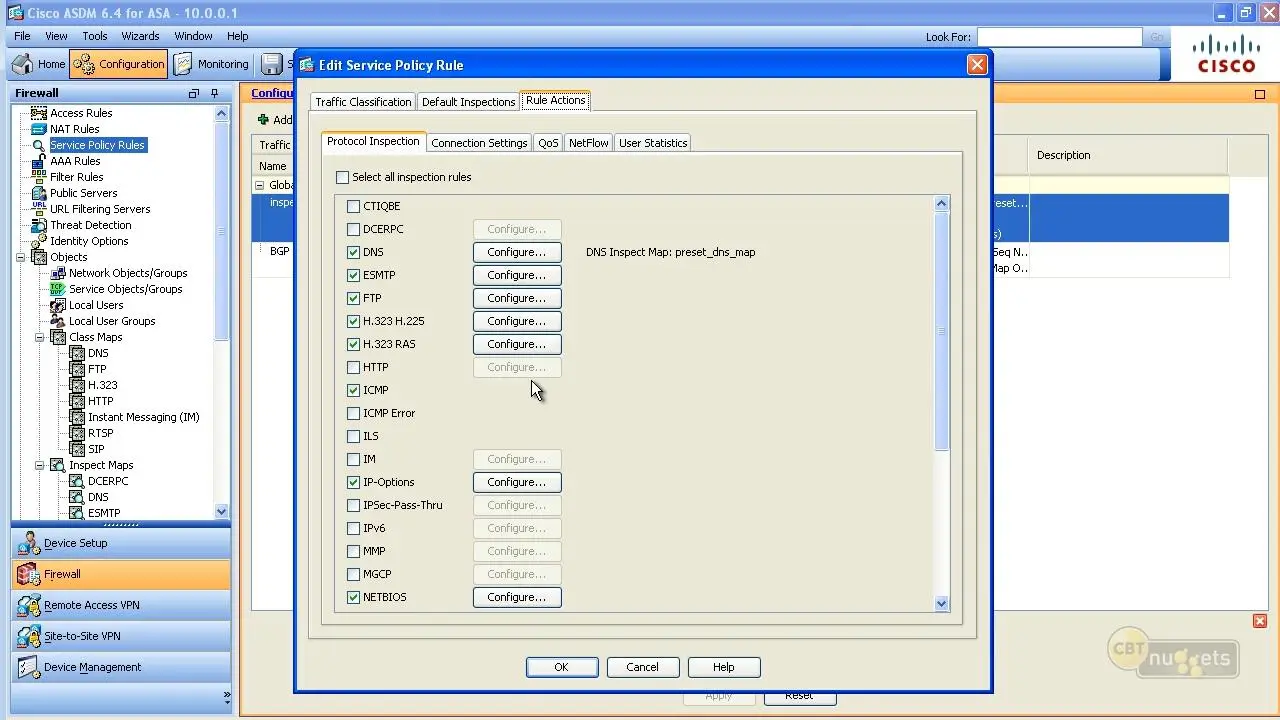Select NAT Rules icon in tree
1280x720 pixels.
[x=39, y=129]
